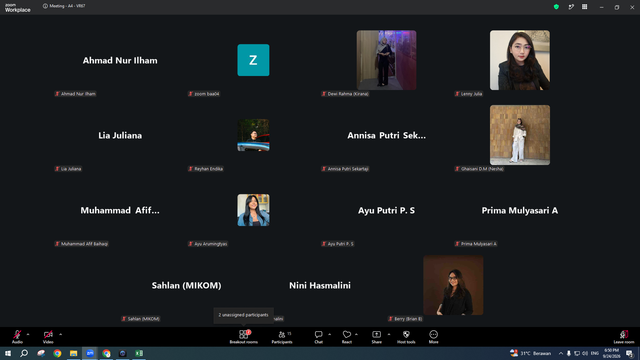Click the meeting connection icon beside the shield
640x360 pixels.
(571, 7)
